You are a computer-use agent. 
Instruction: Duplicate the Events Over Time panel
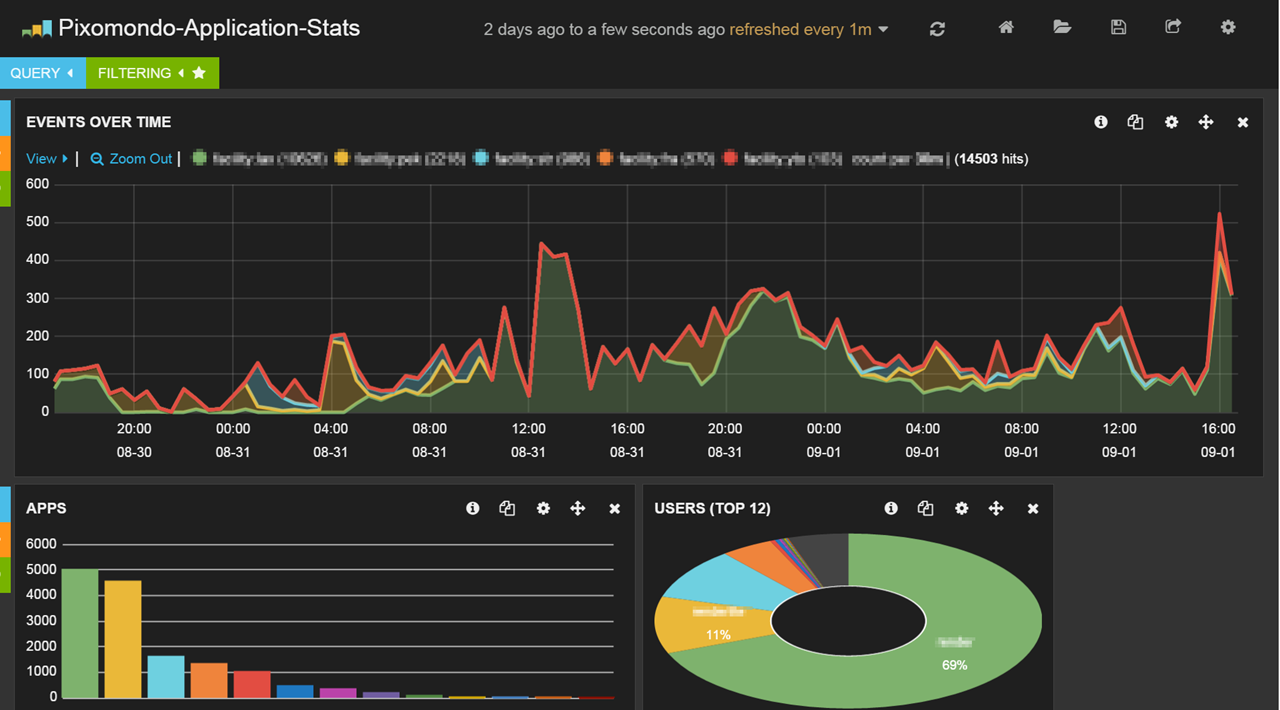click(x=1135, y=122)
